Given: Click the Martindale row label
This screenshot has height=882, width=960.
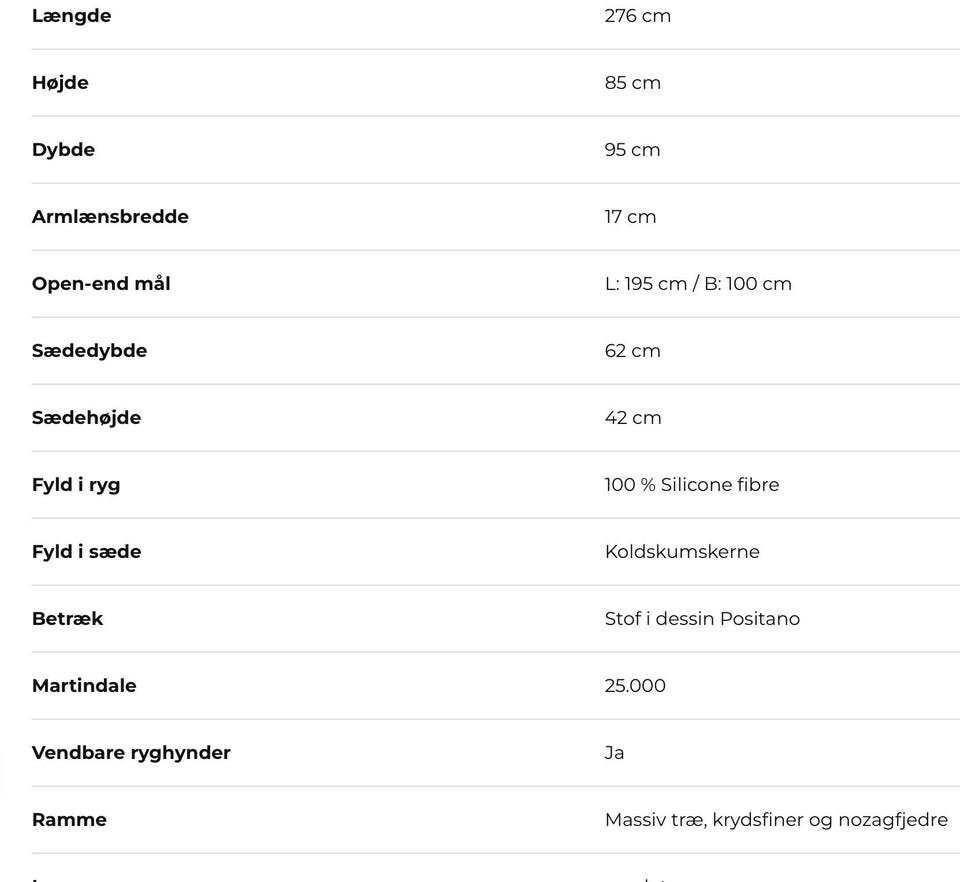Looking at the screenshot, I should [84, 686].
